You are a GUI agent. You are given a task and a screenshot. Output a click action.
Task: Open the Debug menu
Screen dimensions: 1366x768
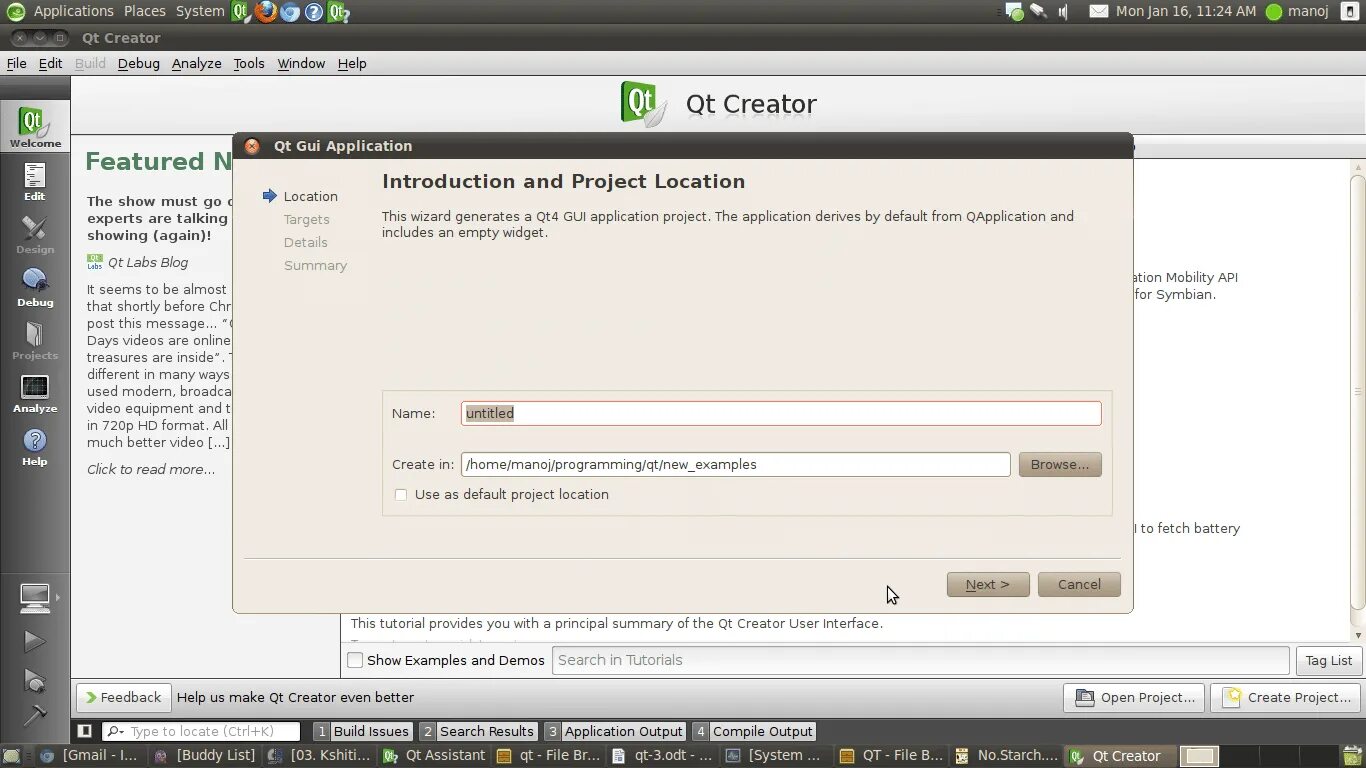point(138,63)
